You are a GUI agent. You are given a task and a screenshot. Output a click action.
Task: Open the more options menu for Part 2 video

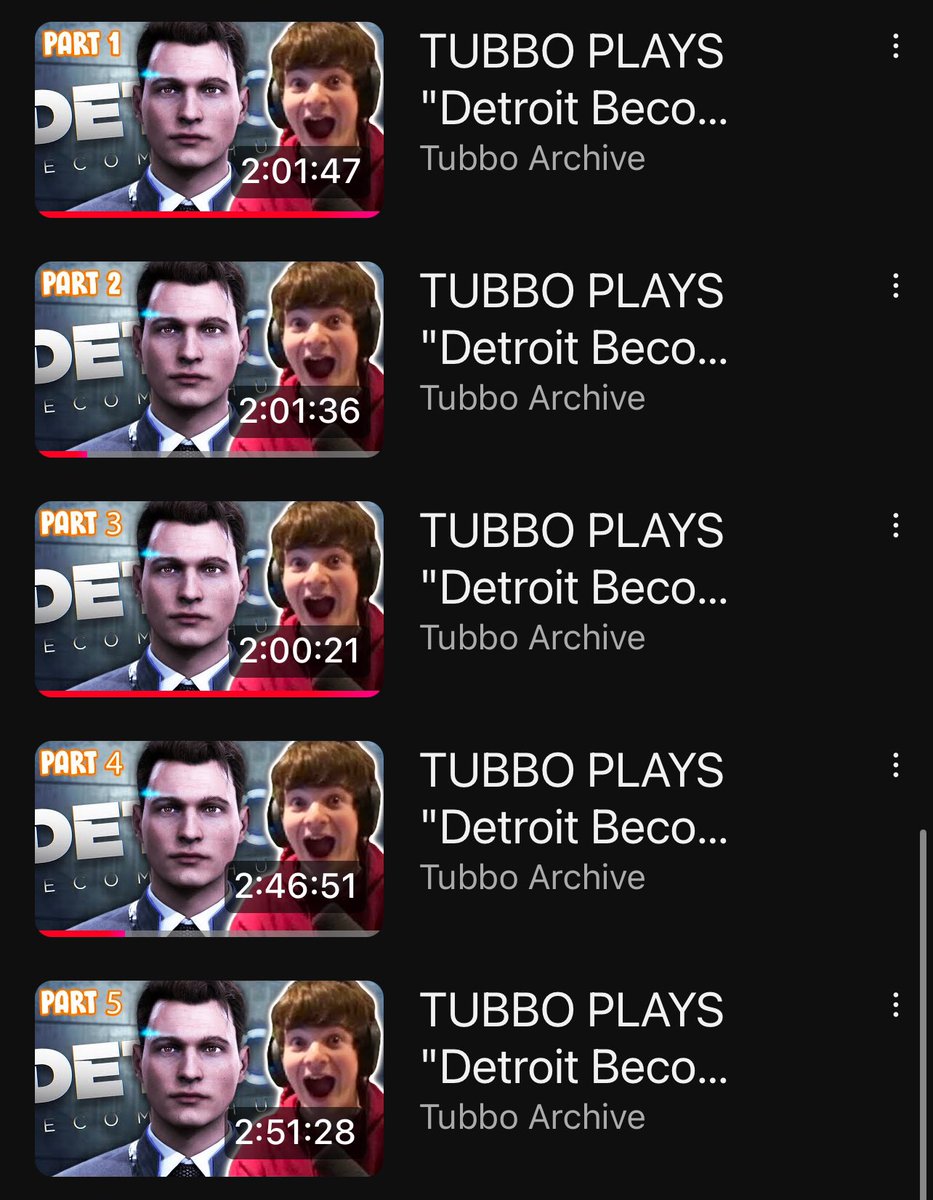(x=895, y=286)
